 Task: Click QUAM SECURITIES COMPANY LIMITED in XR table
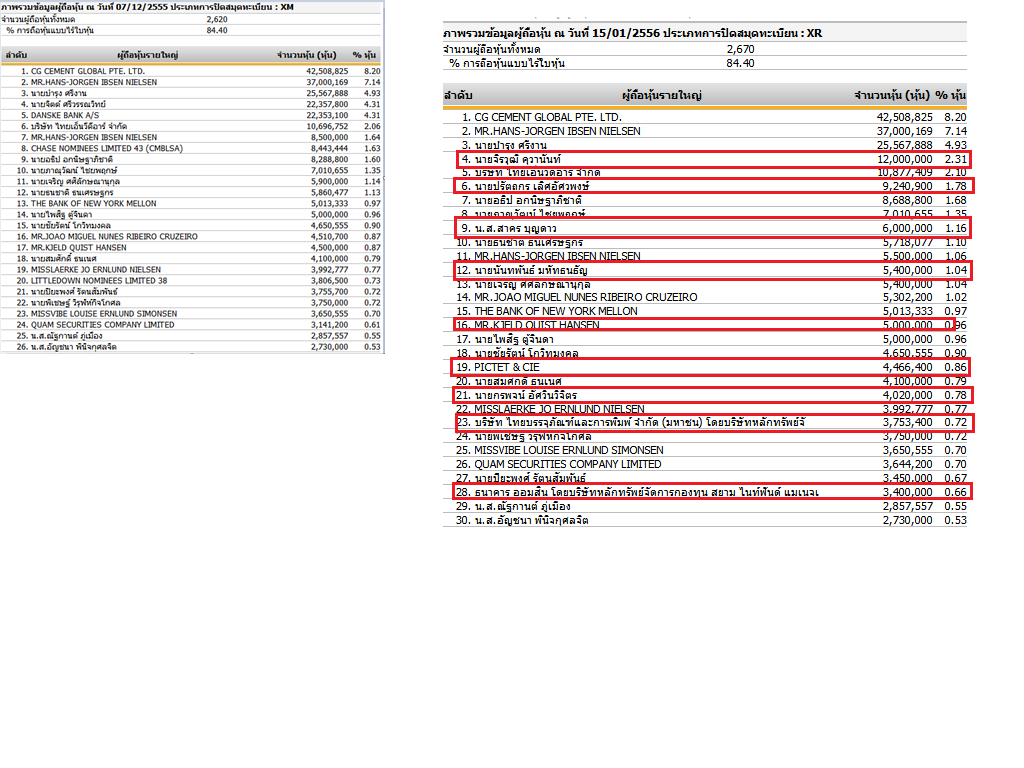[x=568, y=464]
